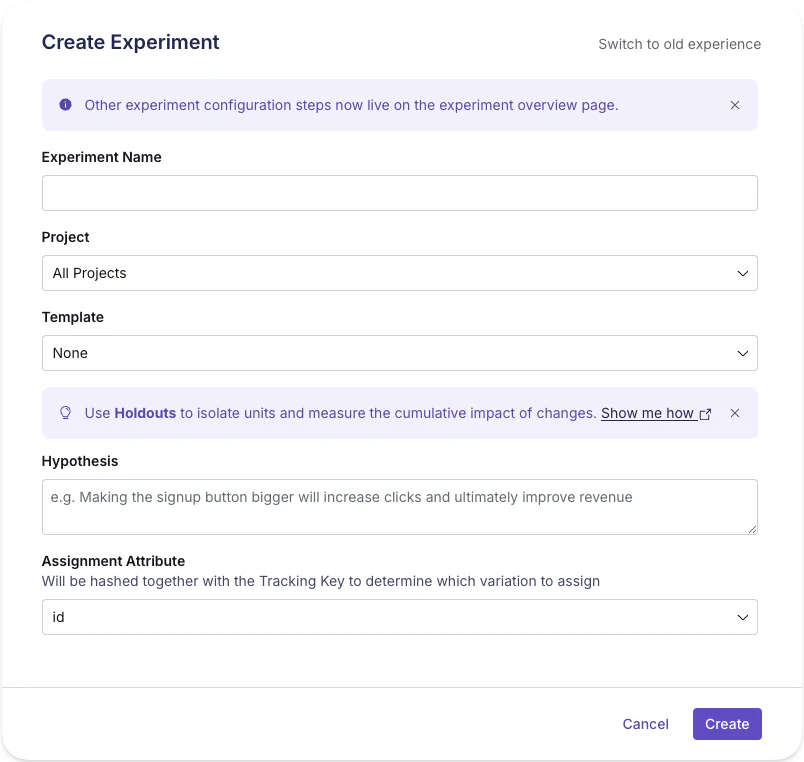
Task: Click the Project label
Action: [66, 237]
